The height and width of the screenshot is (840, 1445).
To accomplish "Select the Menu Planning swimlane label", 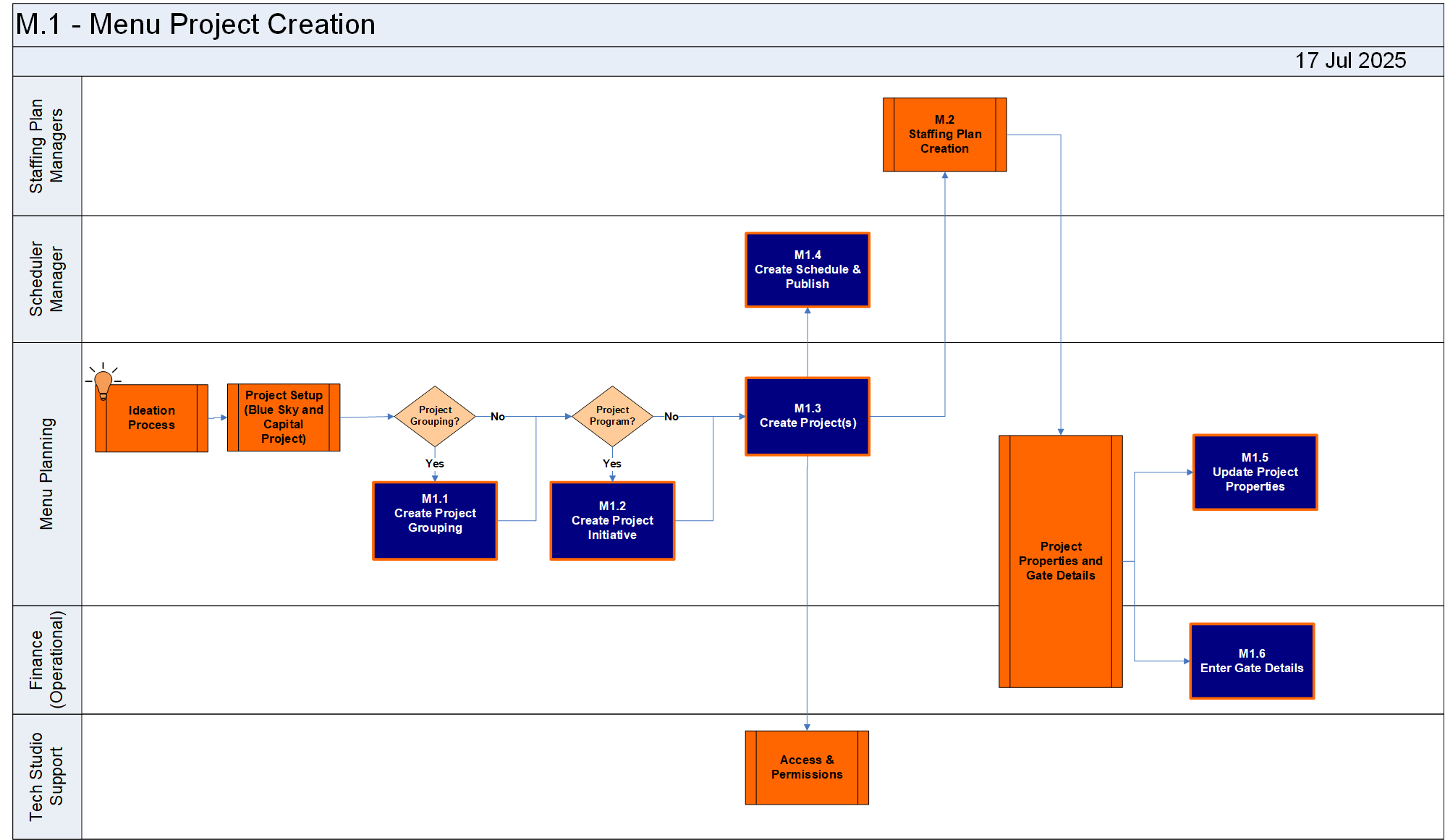I will [x=47, y=474].
